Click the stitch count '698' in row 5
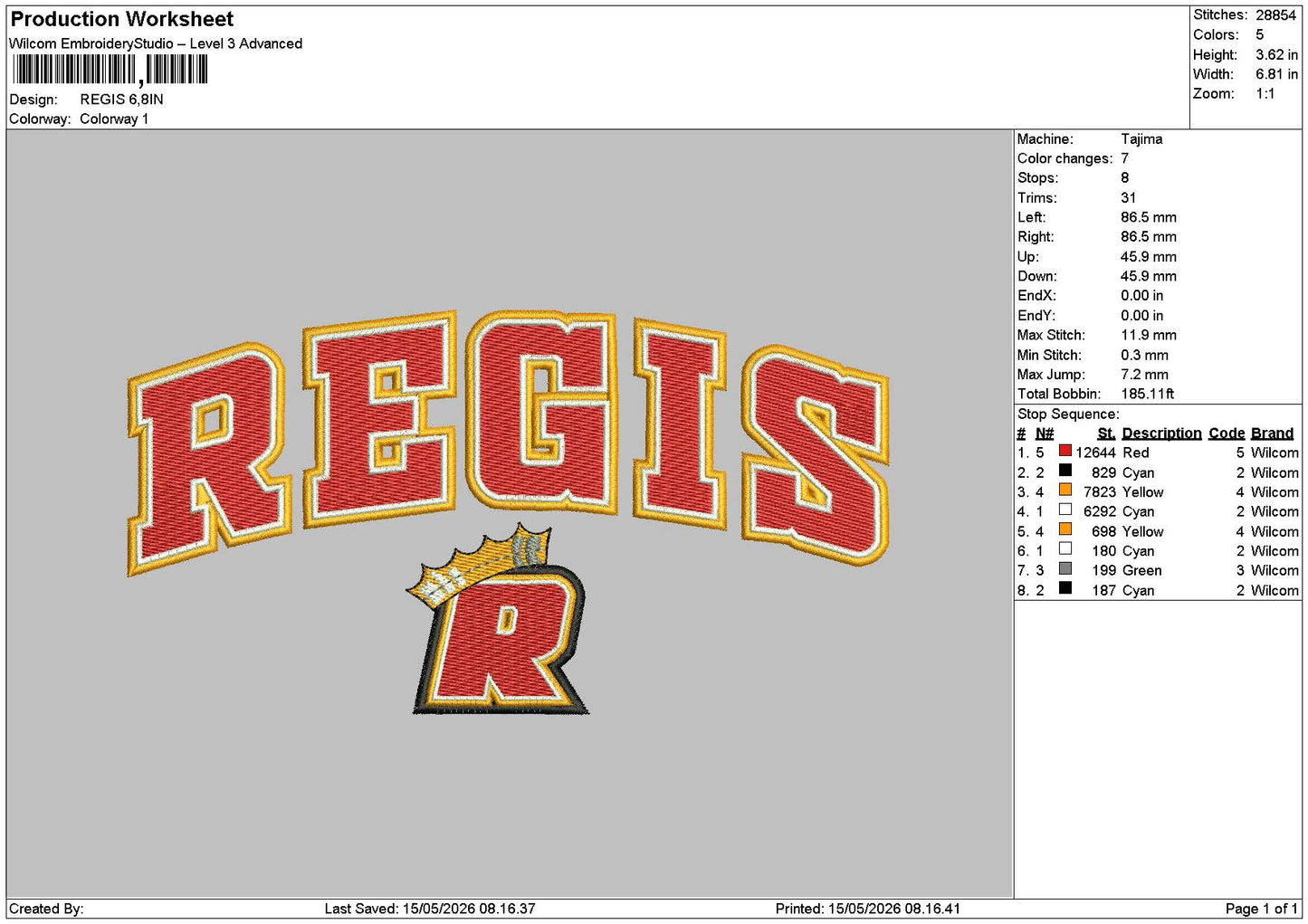Image resolution: width=1308 pixels, height=924 pixels. tap(1103, 531)
